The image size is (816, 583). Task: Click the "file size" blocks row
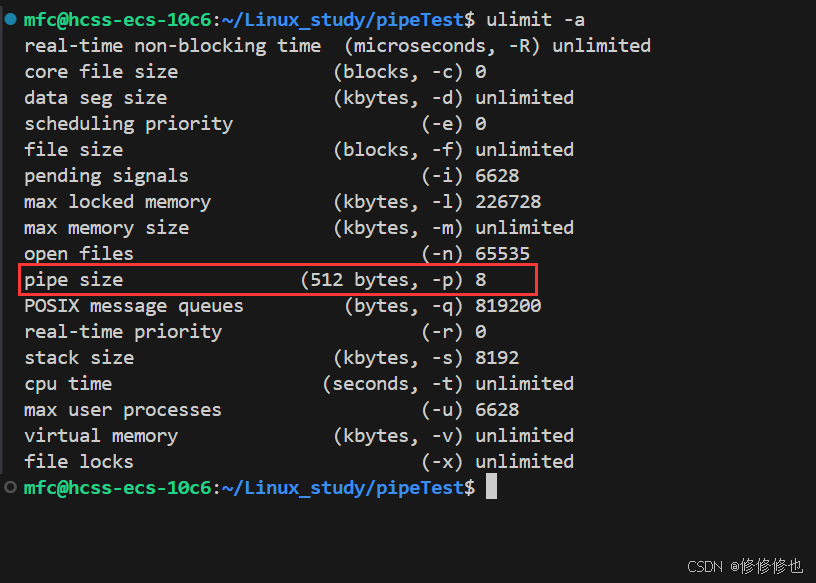pyautogui.click(x=299, y=150)
